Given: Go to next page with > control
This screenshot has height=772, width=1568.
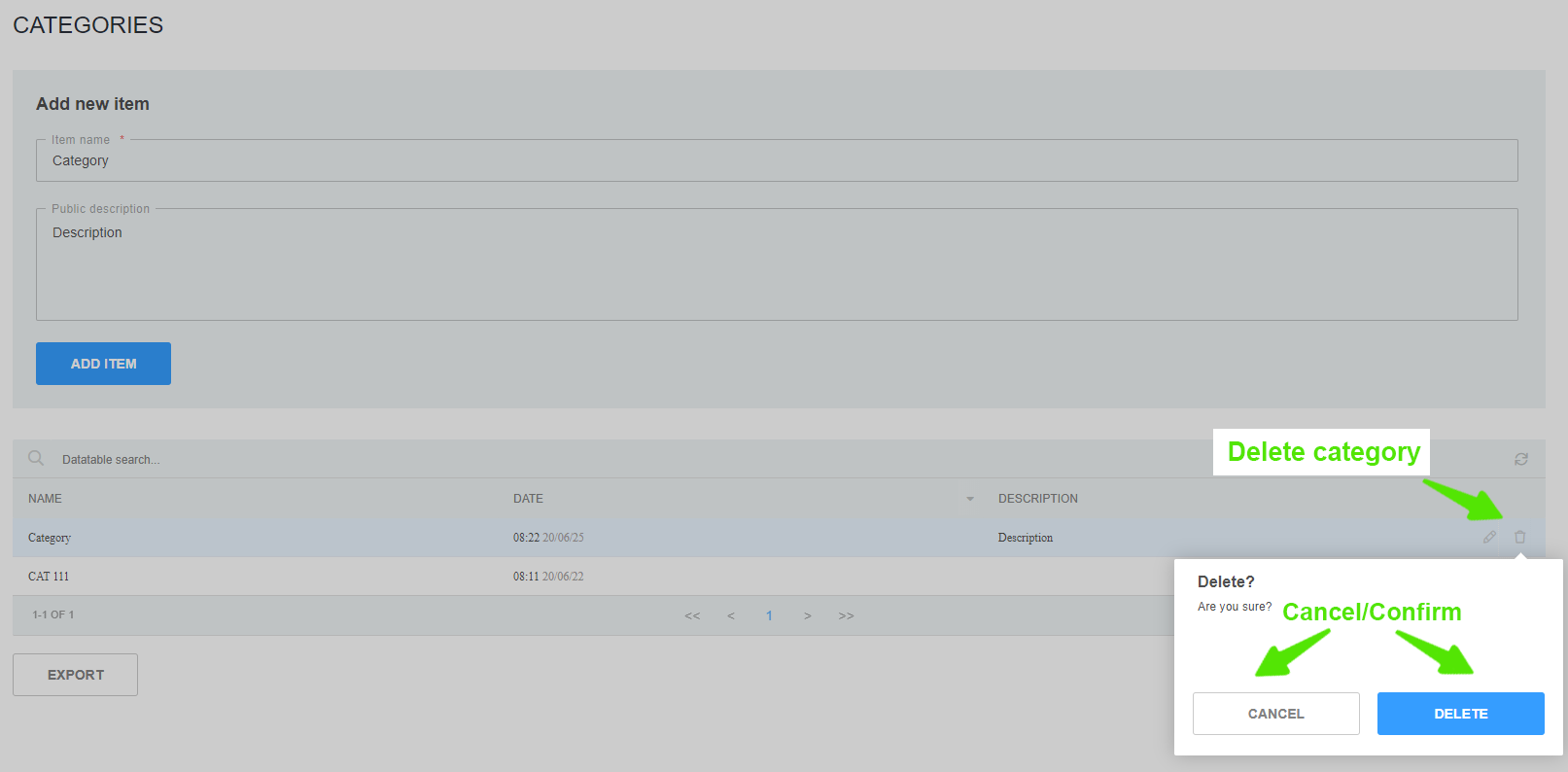Looking at the screenshot, I should [807, 615].
